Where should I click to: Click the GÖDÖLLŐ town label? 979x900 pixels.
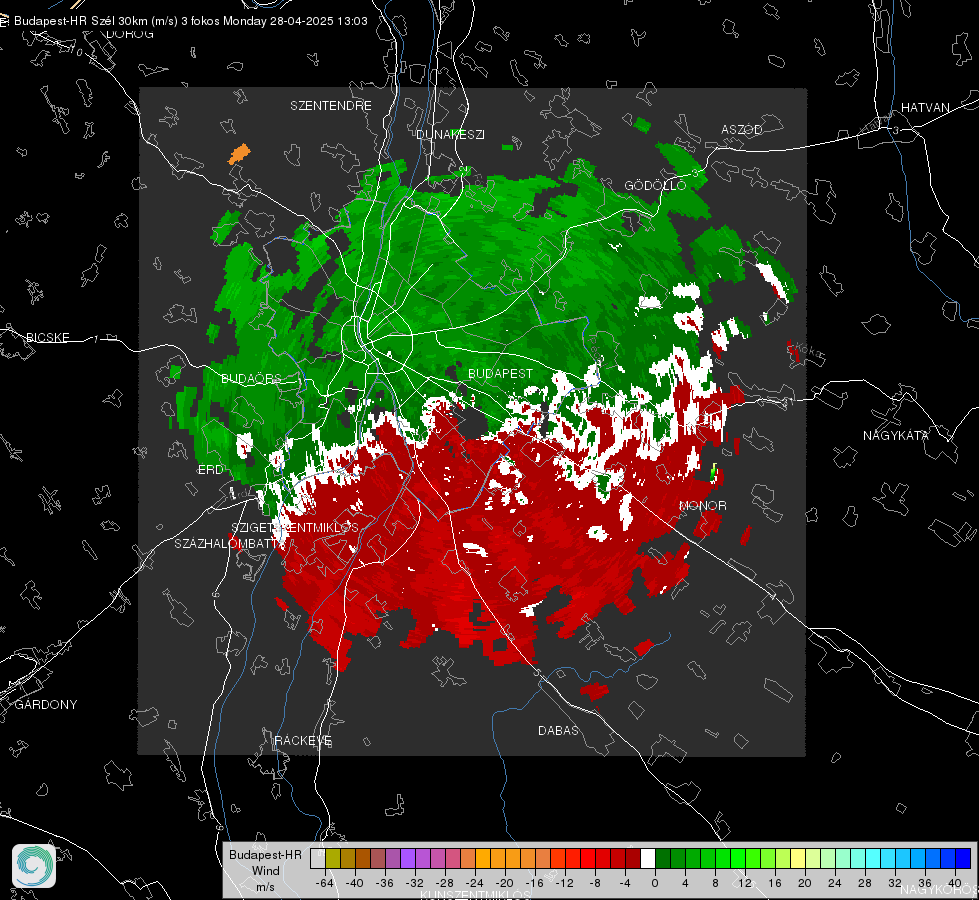coord(655,185)
